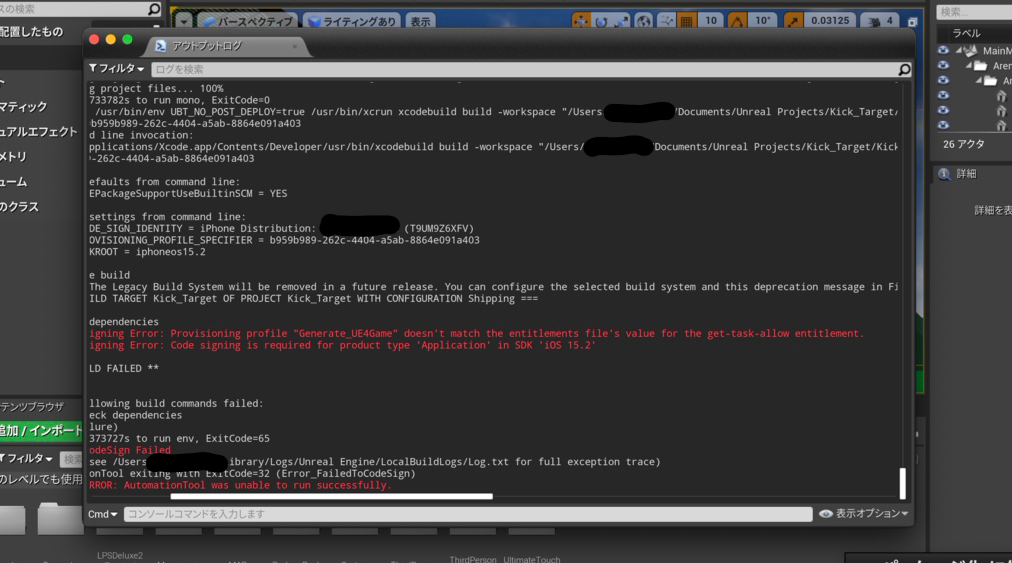
Task: Open the 表示 show menu in viewport
Action: tap(420, 21)
